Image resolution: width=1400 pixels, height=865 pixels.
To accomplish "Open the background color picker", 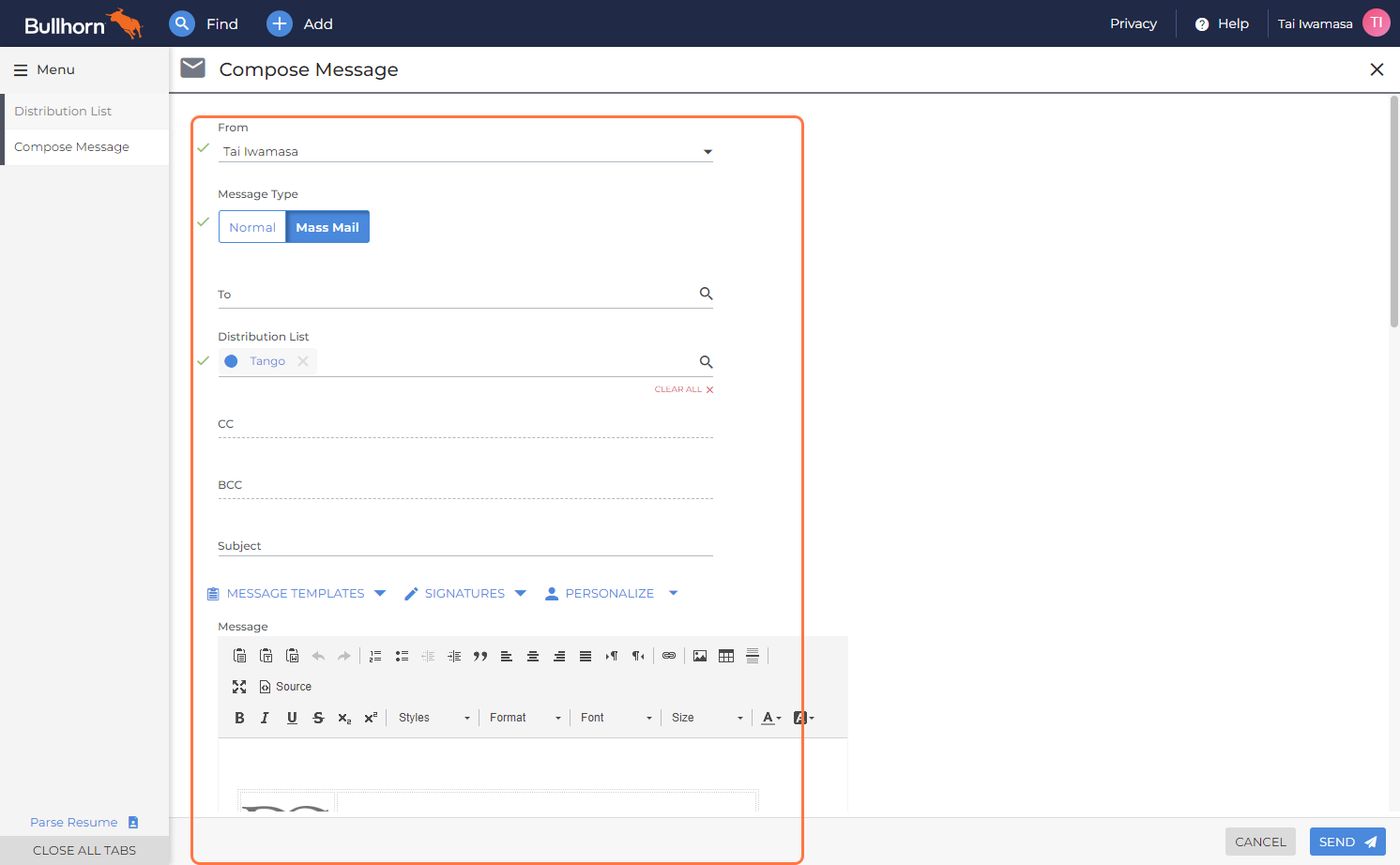I will point(803,718).
